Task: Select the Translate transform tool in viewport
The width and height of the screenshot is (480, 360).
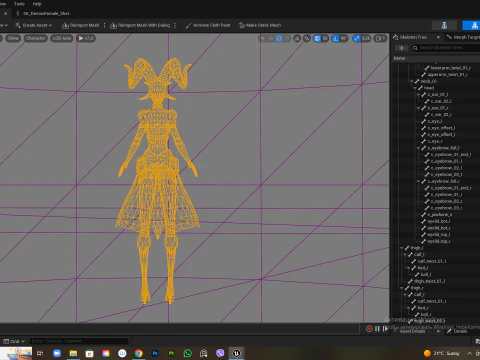Action: click(x=271, y=38)
